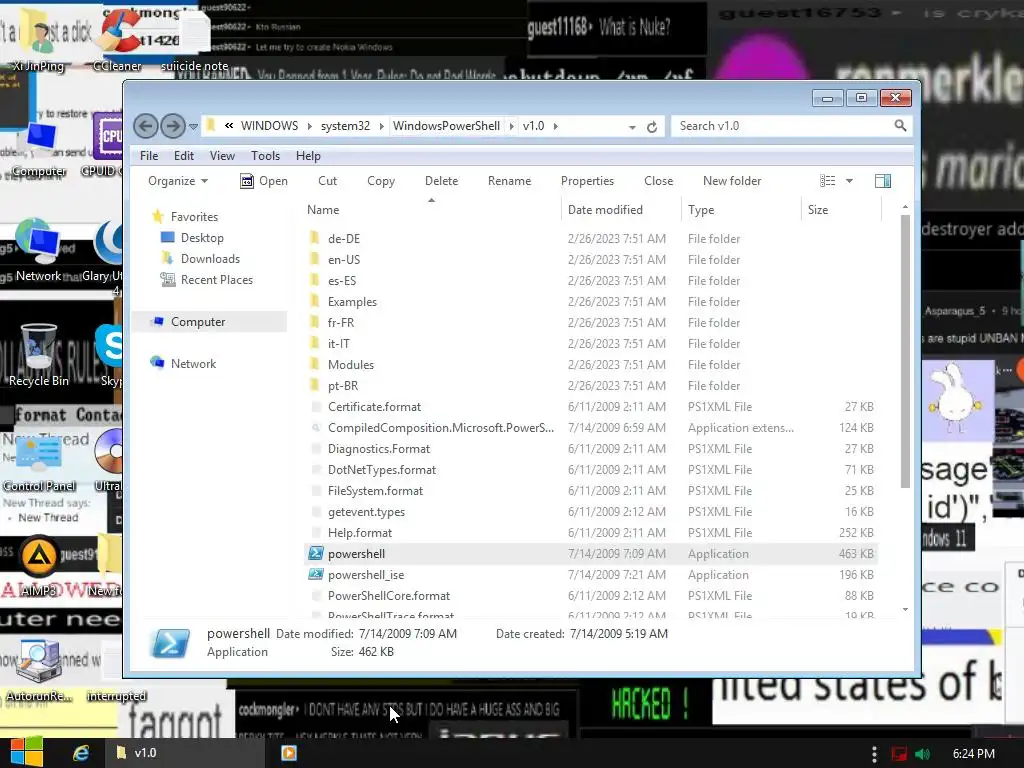Image resolution: width=1024 pixels, height=768 pixels.
Task: Sort by the Name column header
Action: [x=431, y=210]
